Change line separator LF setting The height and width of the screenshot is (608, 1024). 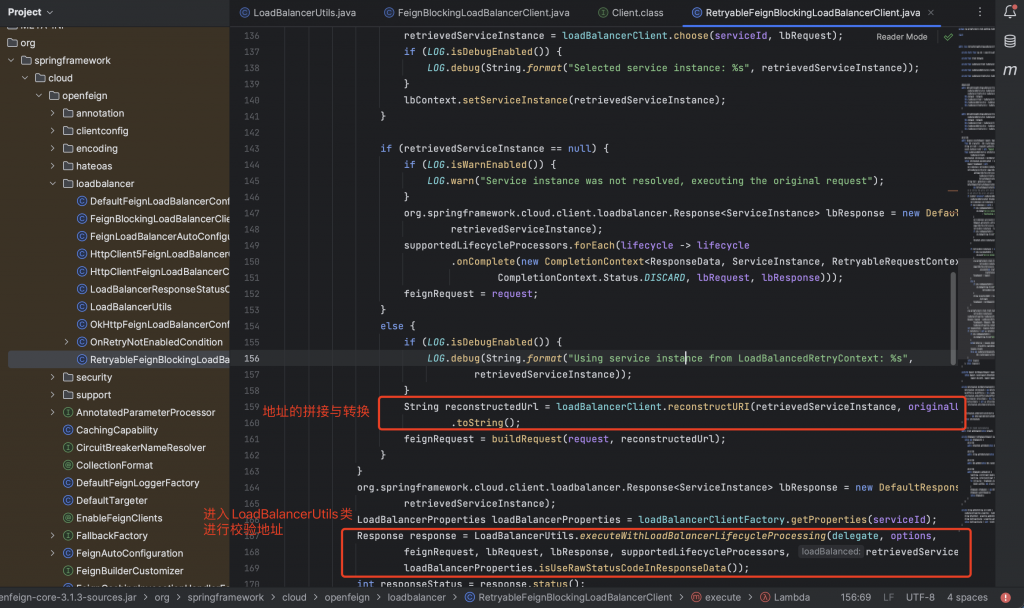(x=888, y=598)
